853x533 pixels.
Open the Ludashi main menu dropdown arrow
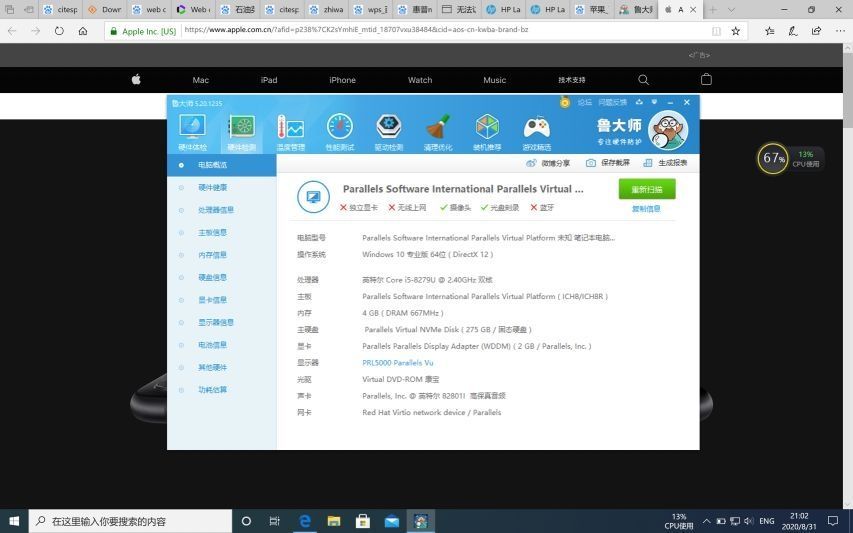pos(654,102)
